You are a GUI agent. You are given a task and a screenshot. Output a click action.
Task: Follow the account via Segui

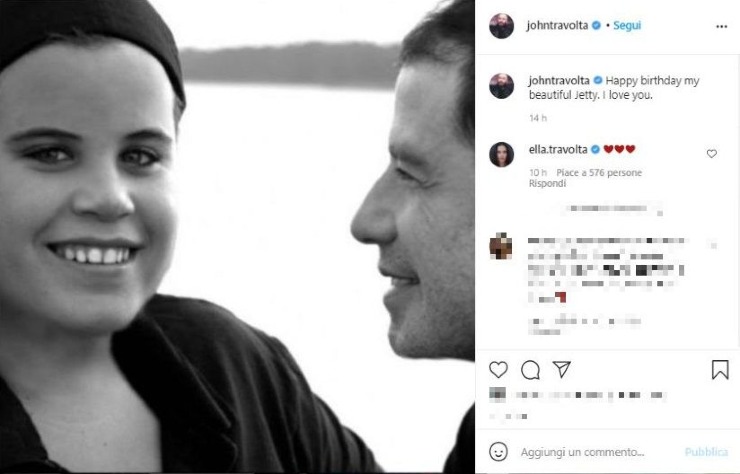tap(627, 25)
